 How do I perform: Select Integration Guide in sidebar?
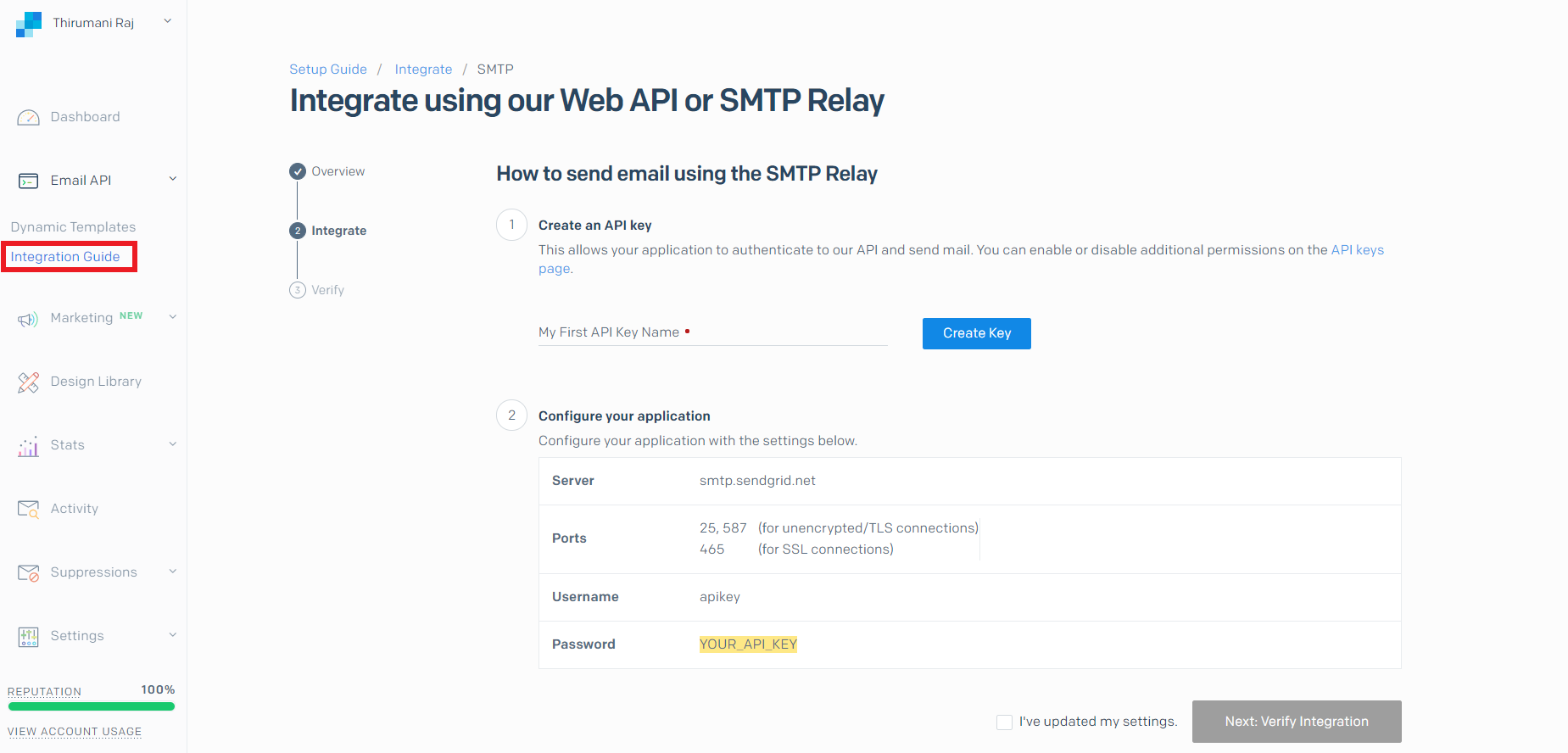(65, 257)
